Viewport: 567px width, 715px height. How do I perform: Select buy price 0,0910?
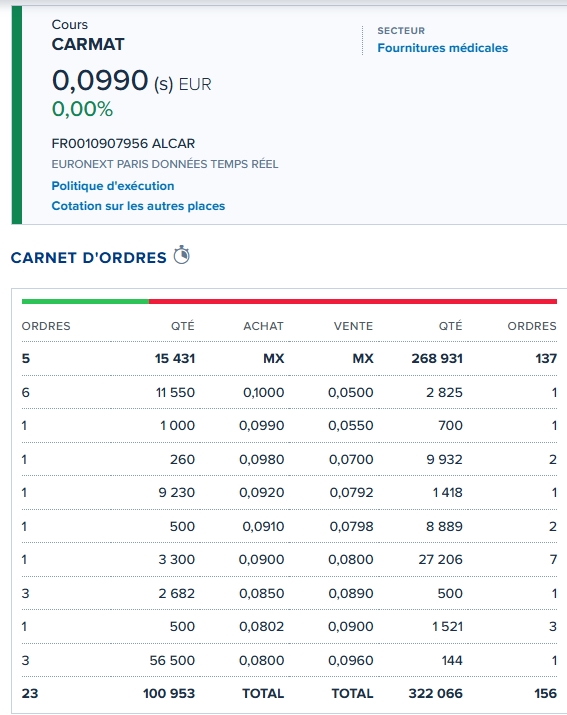(263, 526)
